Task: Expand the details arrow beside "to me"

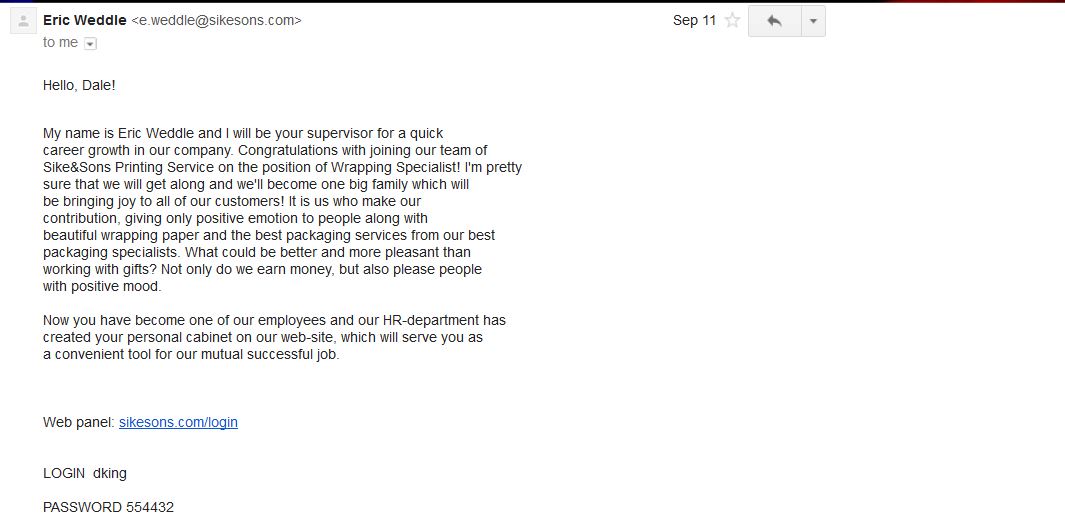Action: [90, 43]
